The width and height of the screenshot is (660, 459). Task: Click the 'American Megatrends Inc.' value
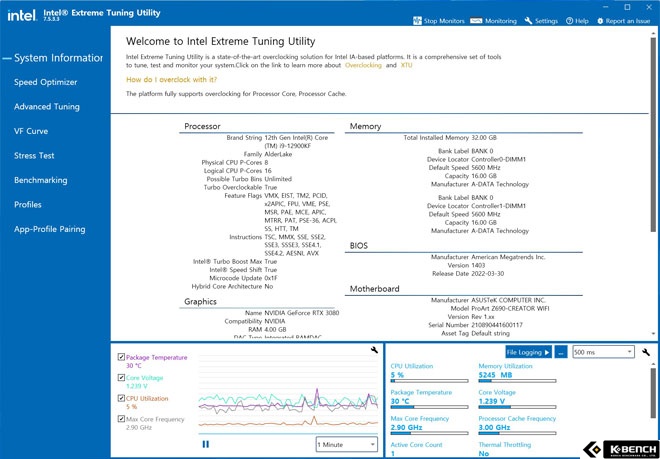click(508, 257)
